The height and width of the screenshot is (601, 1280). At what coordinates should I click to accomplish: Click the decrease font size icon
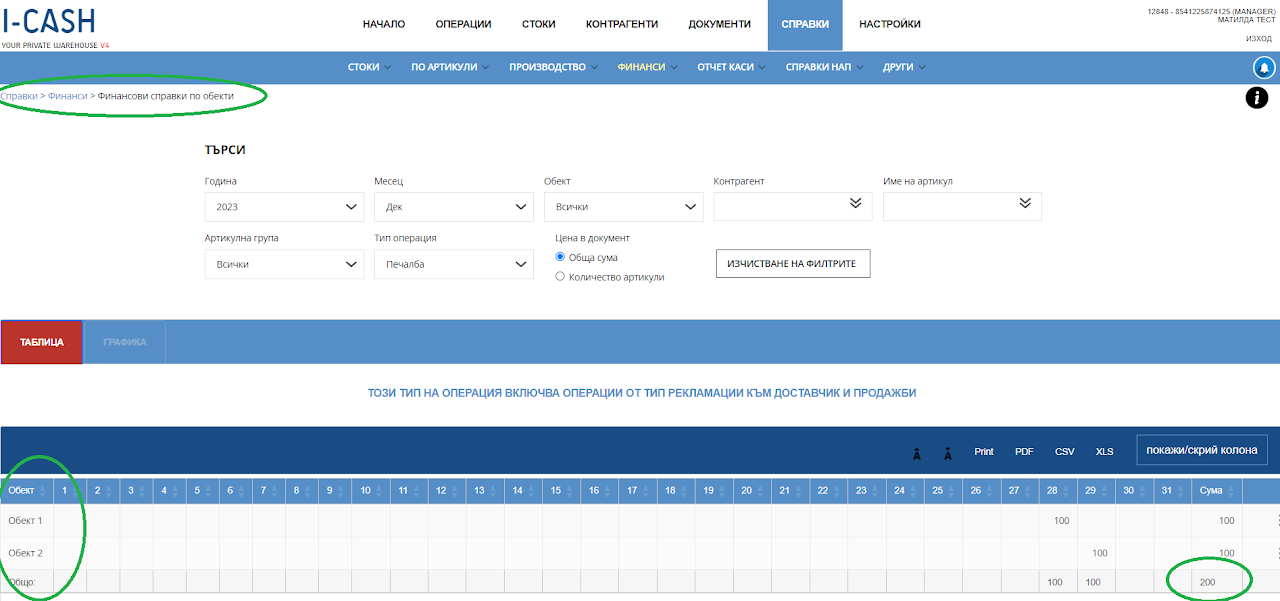948,453
